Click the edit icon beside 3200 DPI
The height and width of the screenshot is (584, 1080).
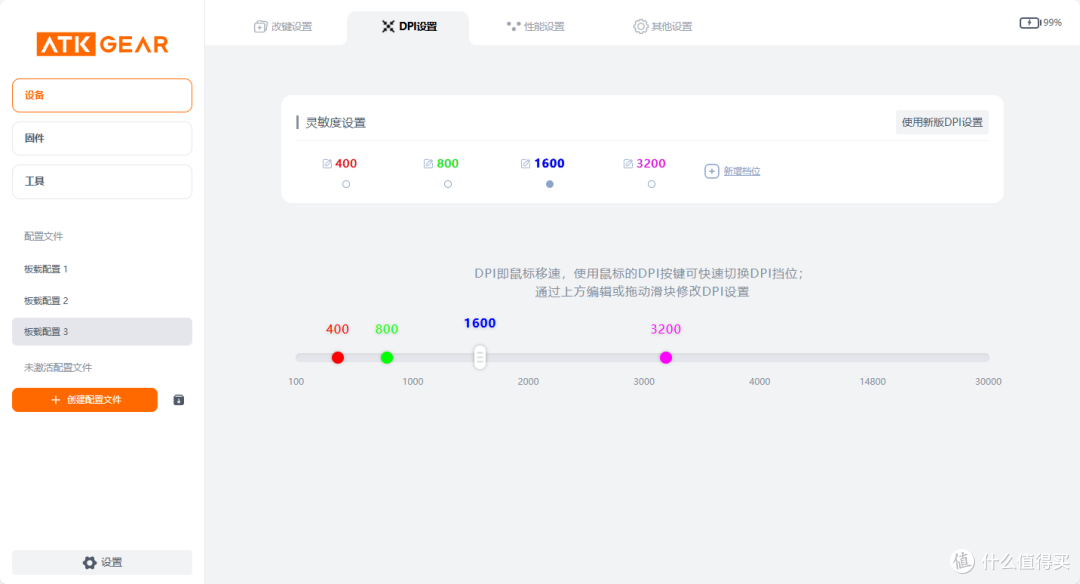tap(628, 164)
